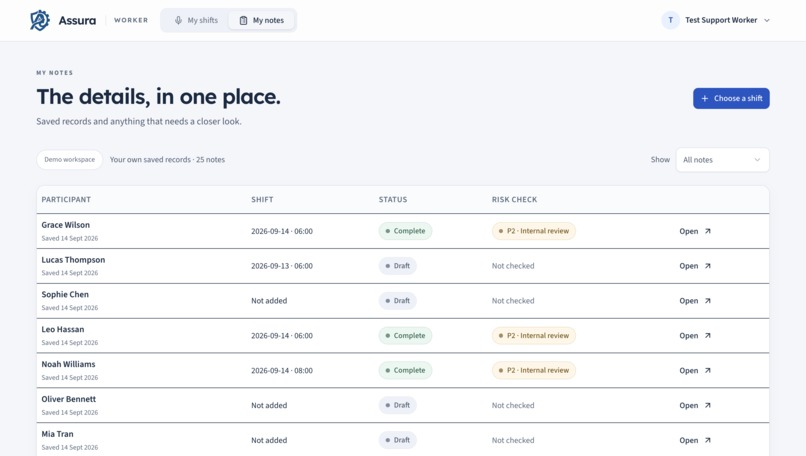806x456 pixels.
Task: Switch to the My notes tab
Action: click(x=262, y=20)
